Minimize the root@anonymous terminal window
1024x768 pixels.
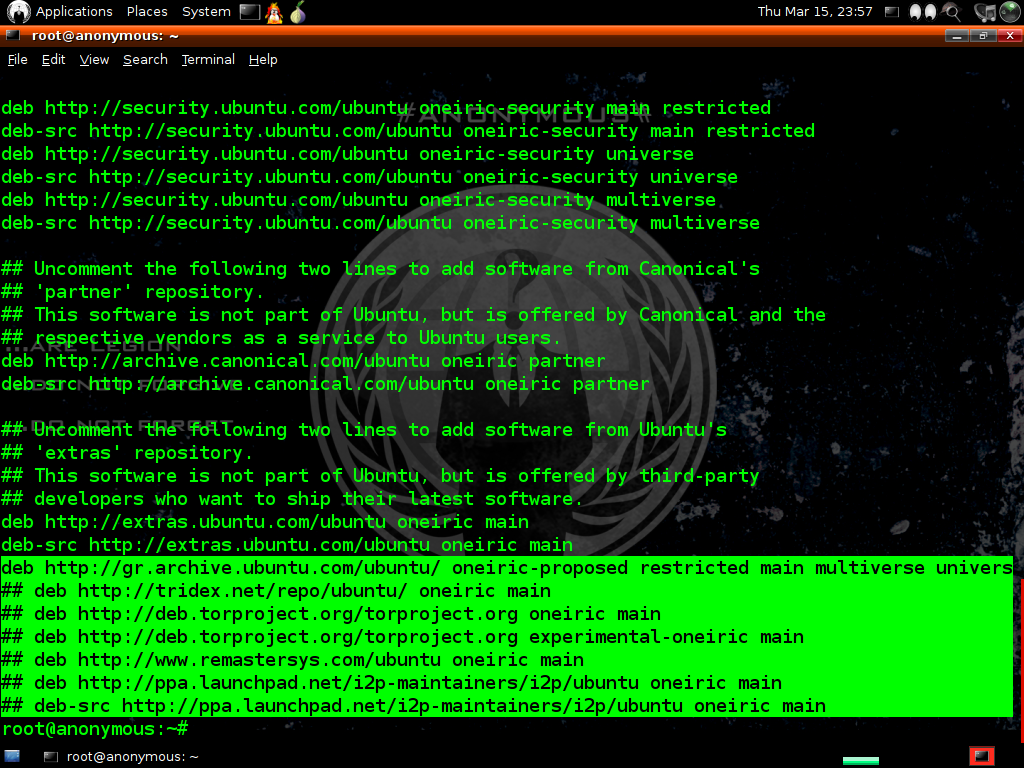(957, 36)
